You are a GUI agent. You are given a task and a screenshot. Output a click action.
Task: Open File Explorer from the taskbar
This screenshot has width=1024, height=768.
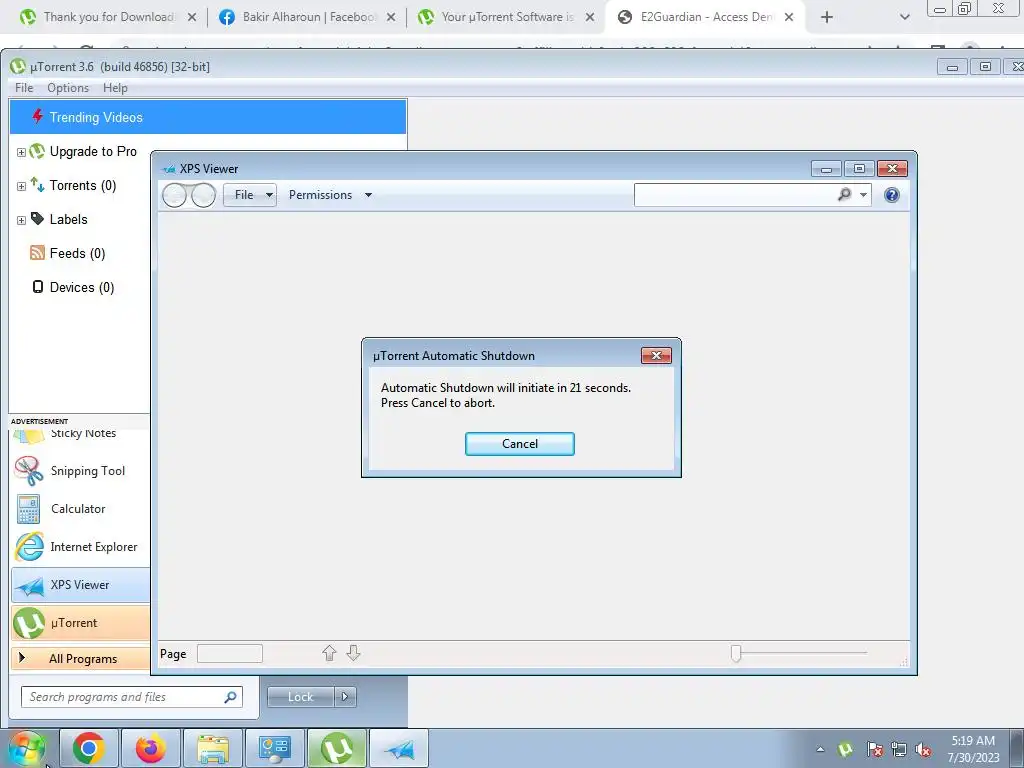(213, 748)
